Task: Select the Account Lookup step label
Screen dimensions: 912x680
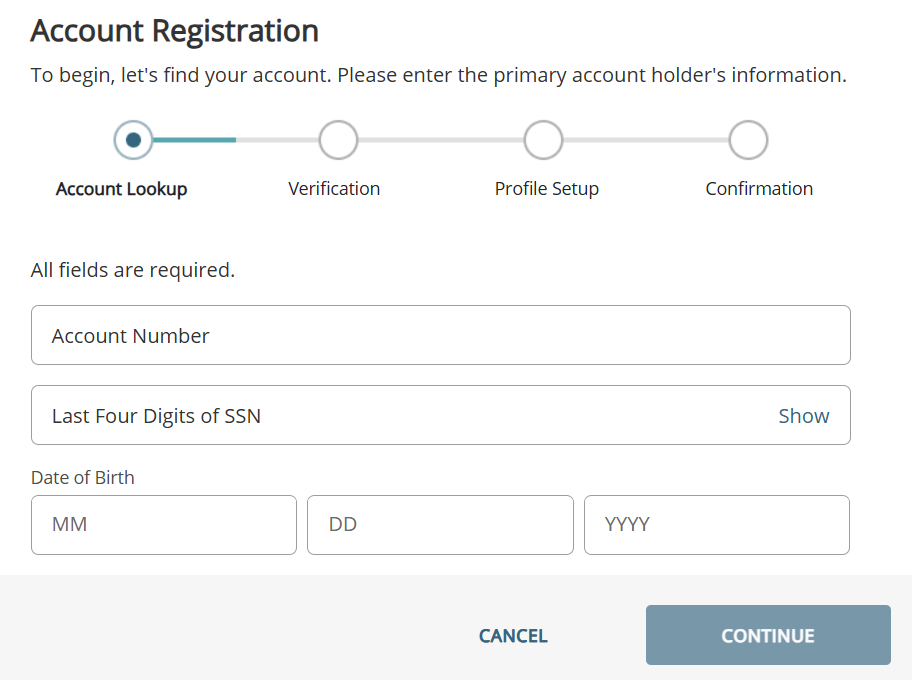Action: tap(122, 189)
